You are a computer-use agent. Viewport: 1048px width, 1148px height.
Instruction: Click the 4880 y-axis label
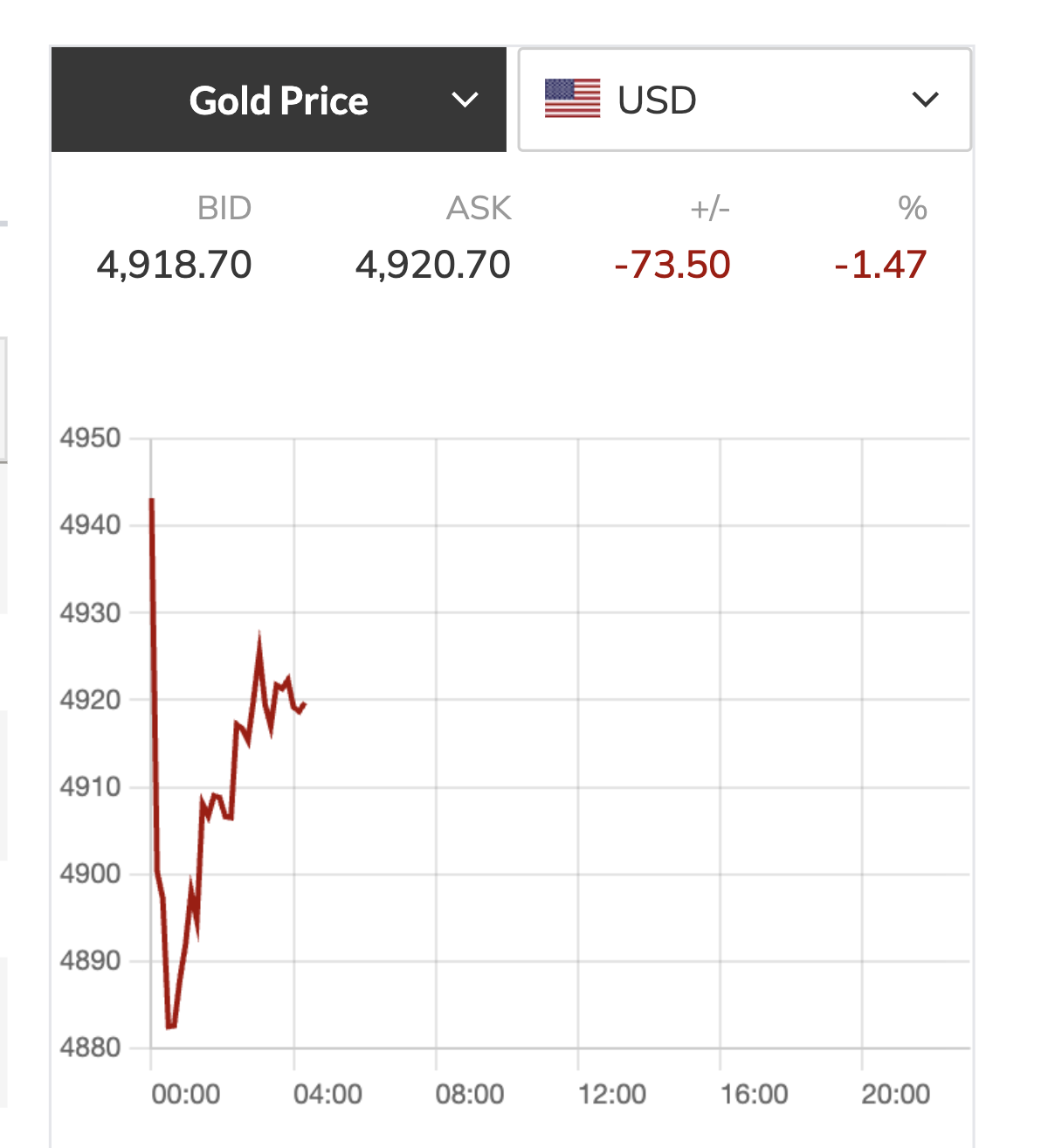coord(90,1048)
